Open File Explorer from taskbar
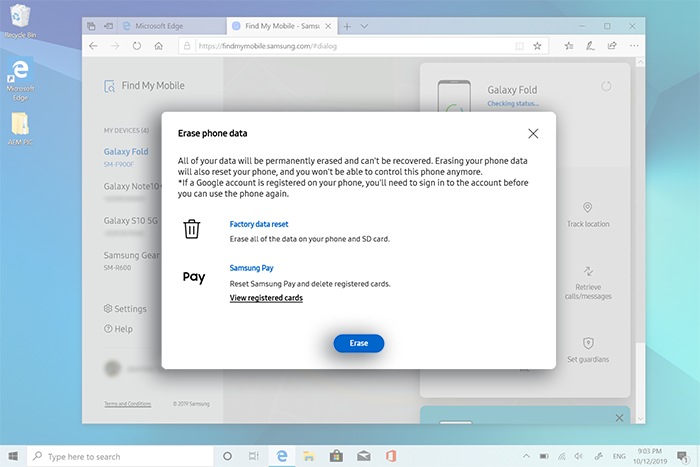 (308, 456)
